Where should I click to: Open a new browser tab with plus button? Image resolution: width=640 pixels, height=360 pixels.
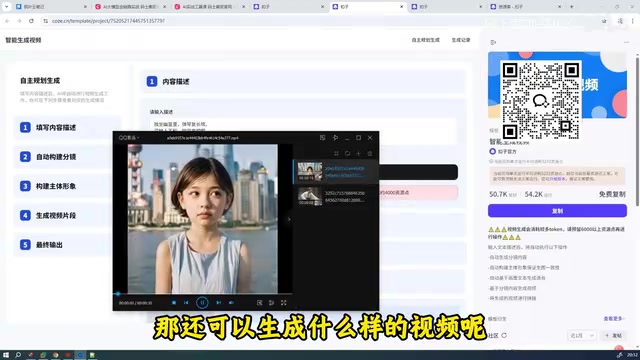click(x=571, y=7)
